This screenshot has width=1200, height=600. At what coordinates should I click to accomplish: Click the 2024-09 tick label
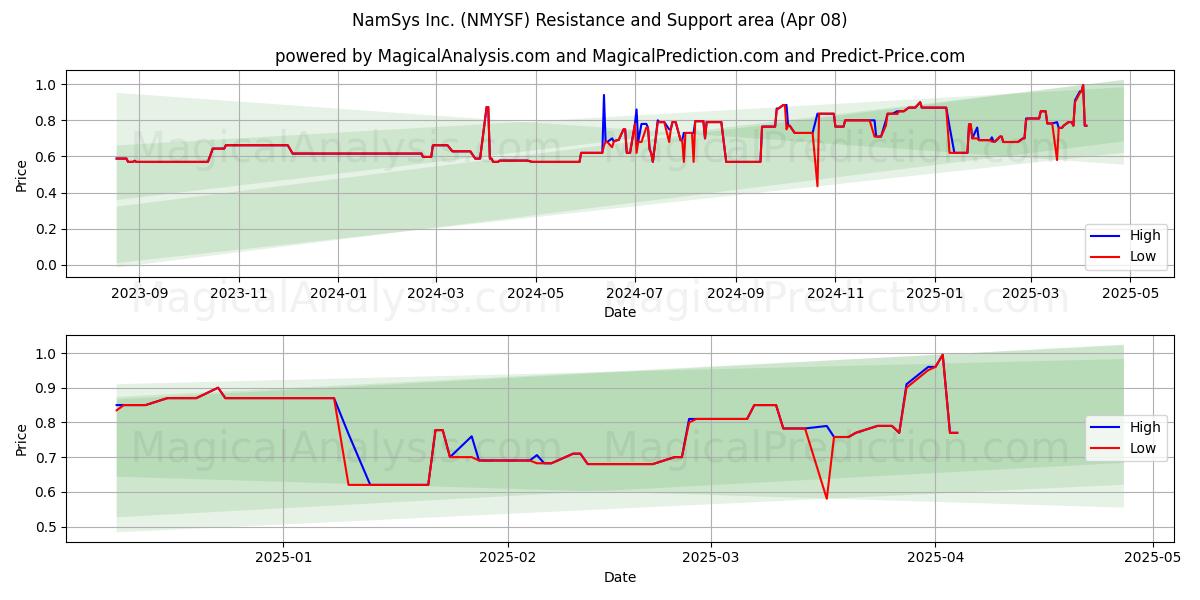736,293
